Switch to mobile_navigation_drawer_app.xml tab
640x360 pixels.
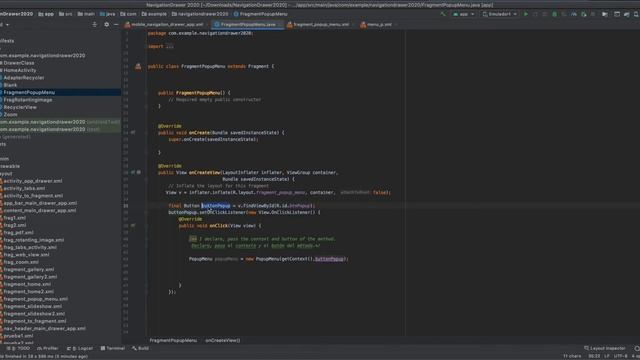[167, 24]
